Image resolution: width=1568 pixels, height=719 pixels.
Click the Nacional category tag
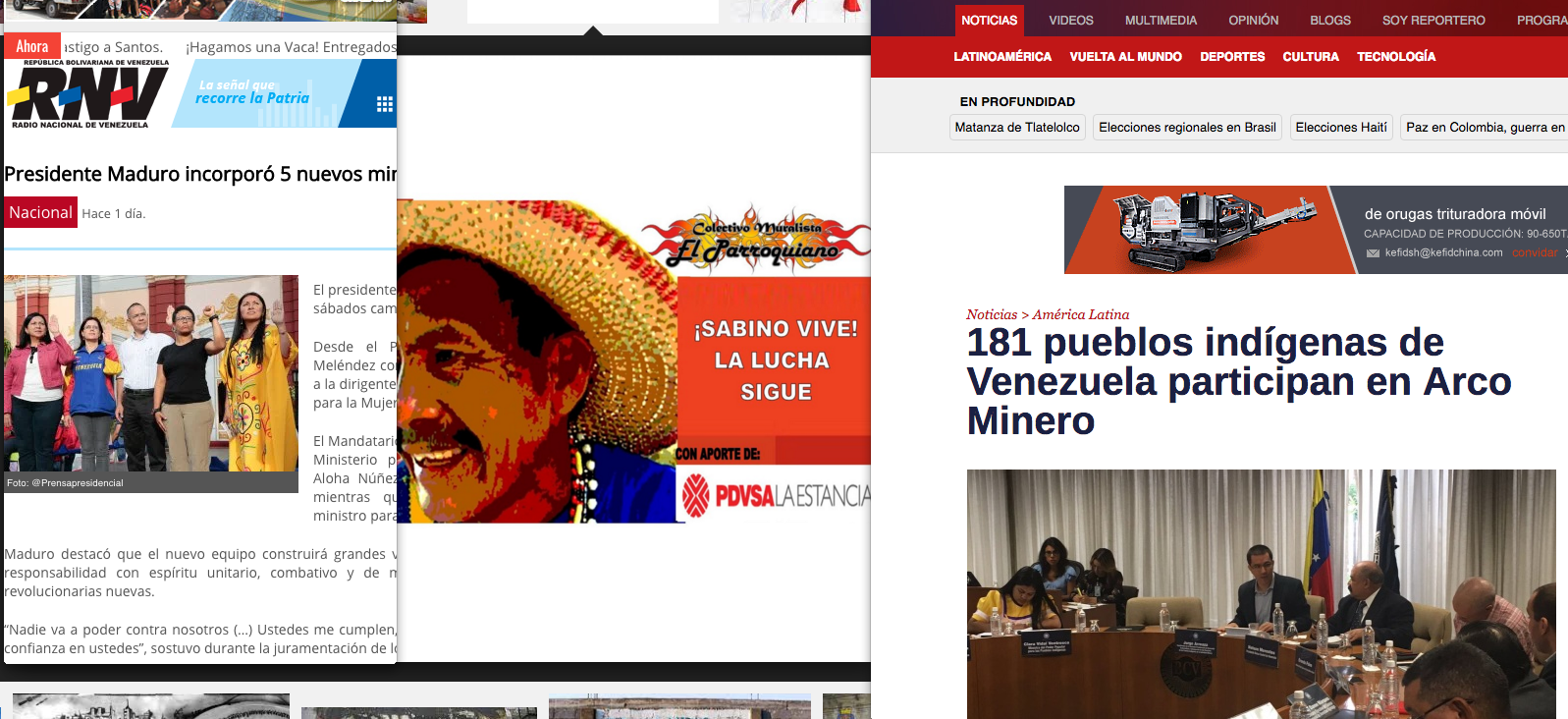point(40,212)
